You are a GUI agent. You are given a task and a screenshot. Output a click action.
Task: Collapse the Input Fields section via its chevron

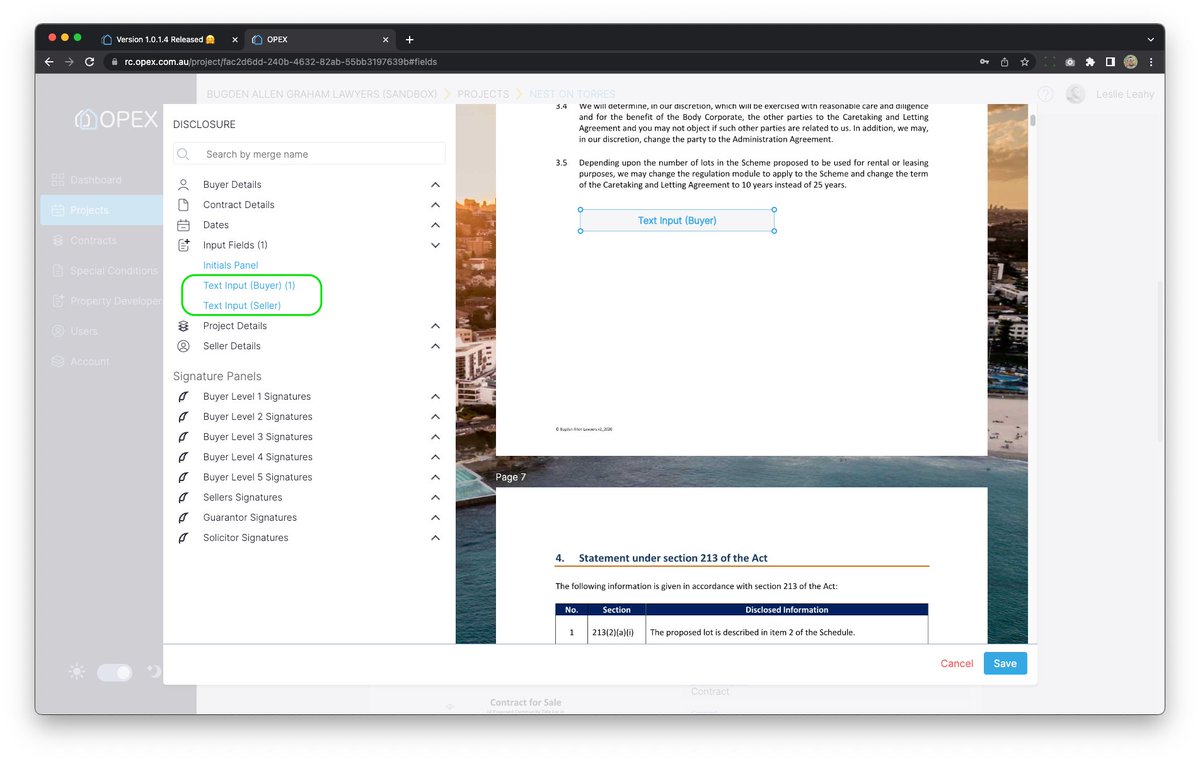435,244
